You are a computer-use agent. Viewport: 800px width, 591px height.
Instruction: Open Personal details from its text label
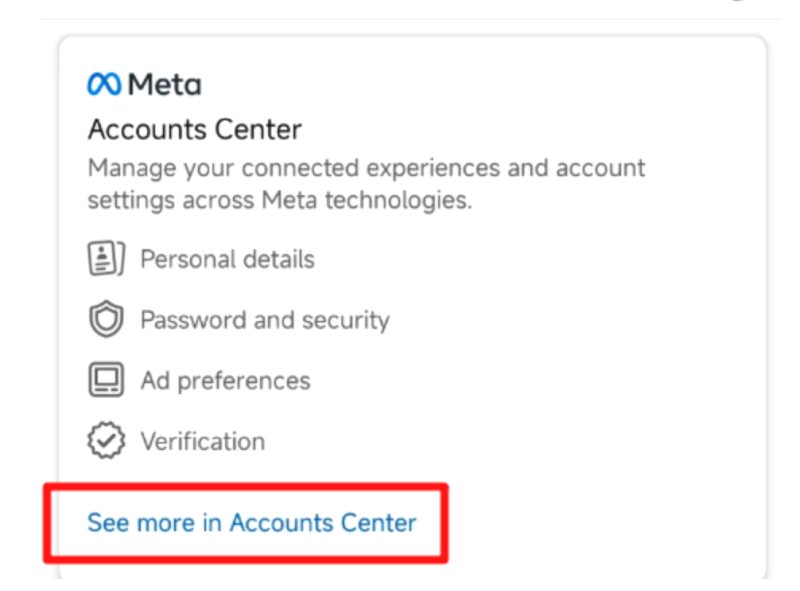click(x=227, y=260)
